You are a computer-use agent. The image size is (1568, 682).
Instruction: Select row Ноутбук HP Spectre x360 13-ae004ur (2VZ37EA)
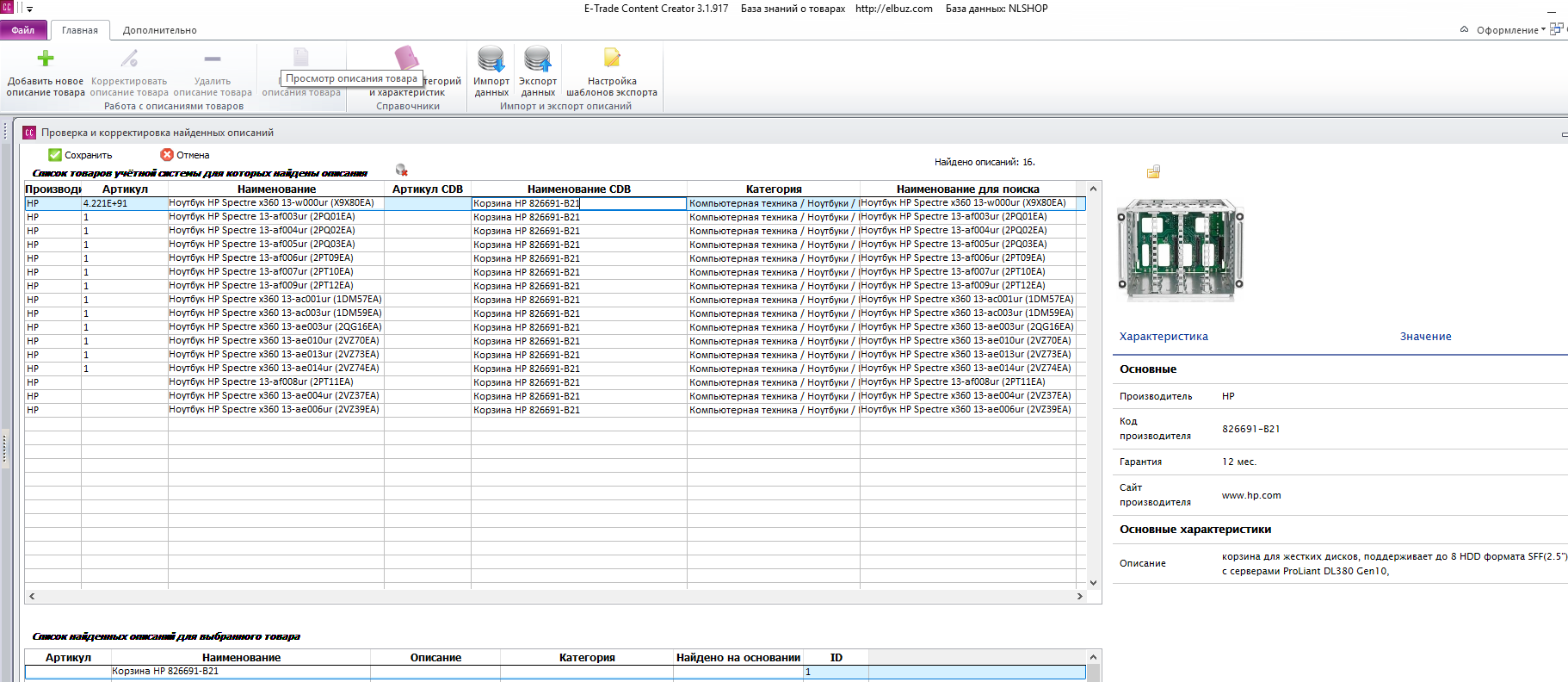point(555,396)
